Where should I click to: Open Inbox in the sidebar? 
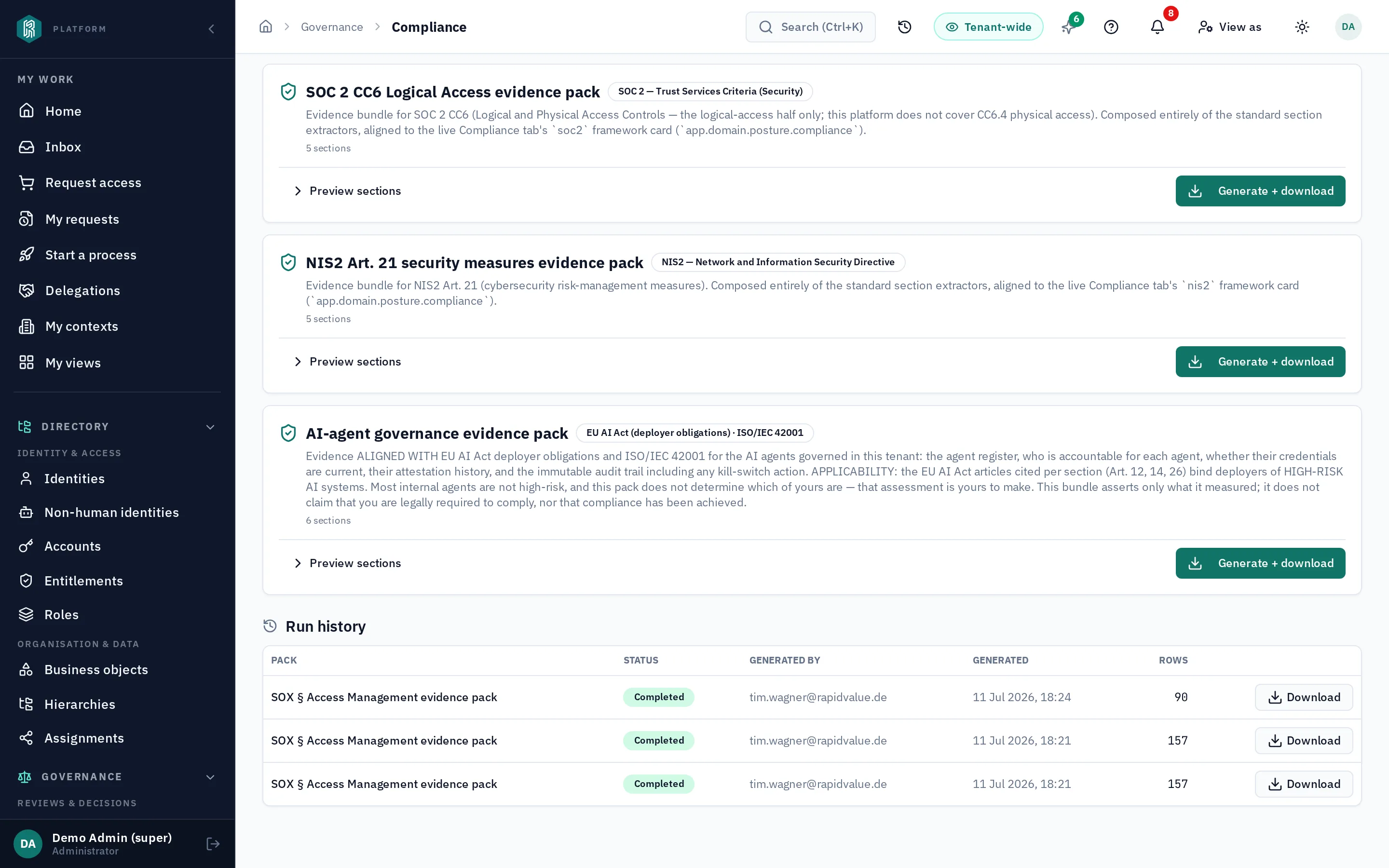pyautogui.click(x=117, y=147)
